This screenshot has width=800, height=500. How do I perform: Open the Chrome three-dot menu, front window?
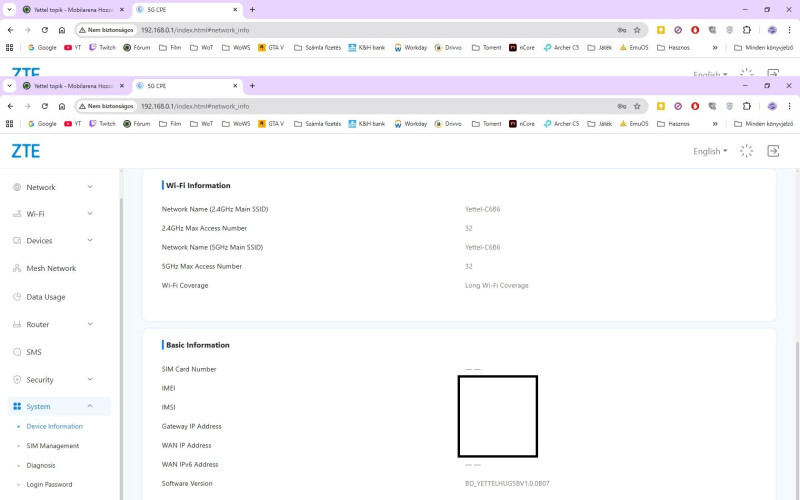pos(789,106)
